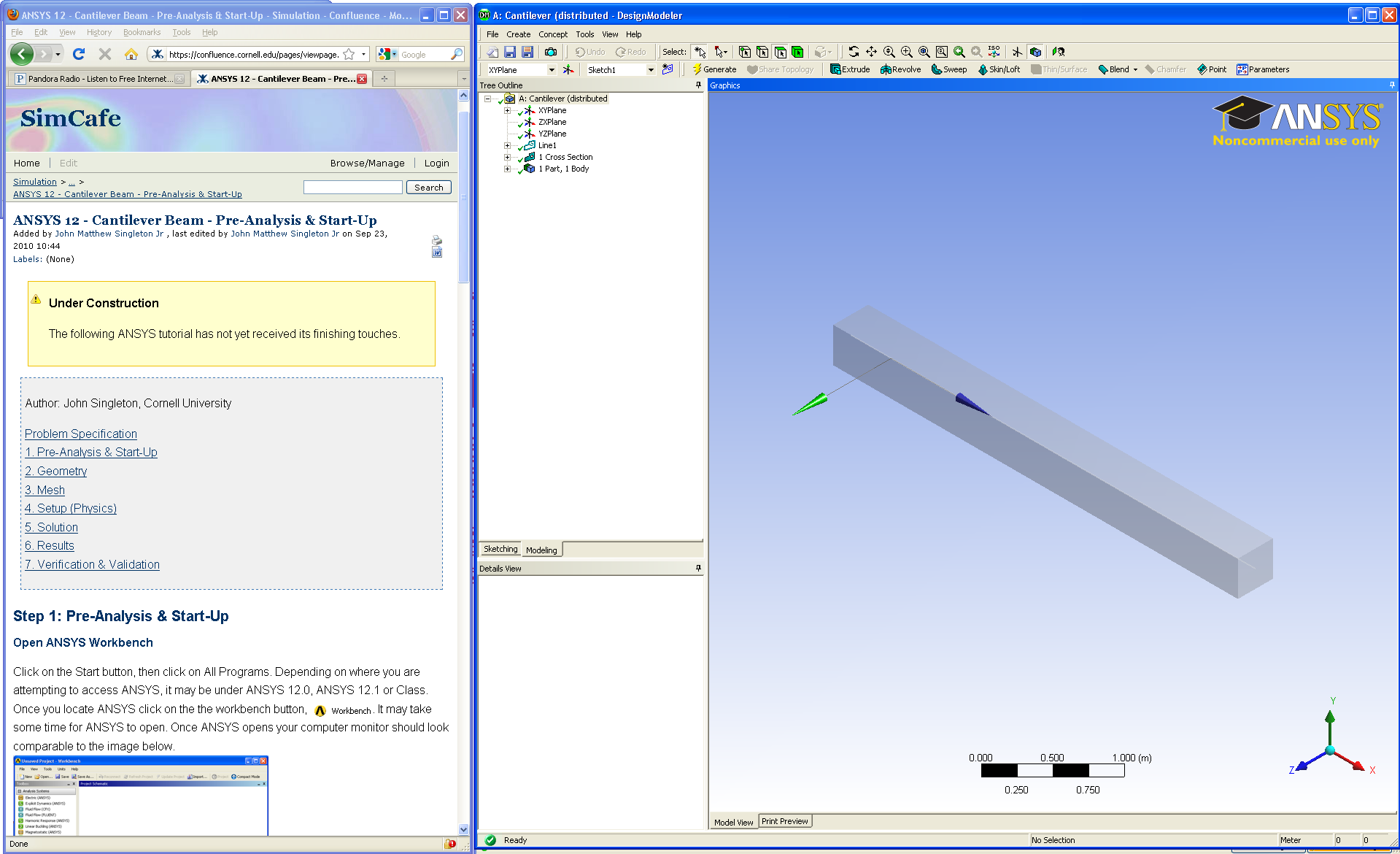Open Blend dropdown arrow
Screen dimensions: 1400x854
1135,70
